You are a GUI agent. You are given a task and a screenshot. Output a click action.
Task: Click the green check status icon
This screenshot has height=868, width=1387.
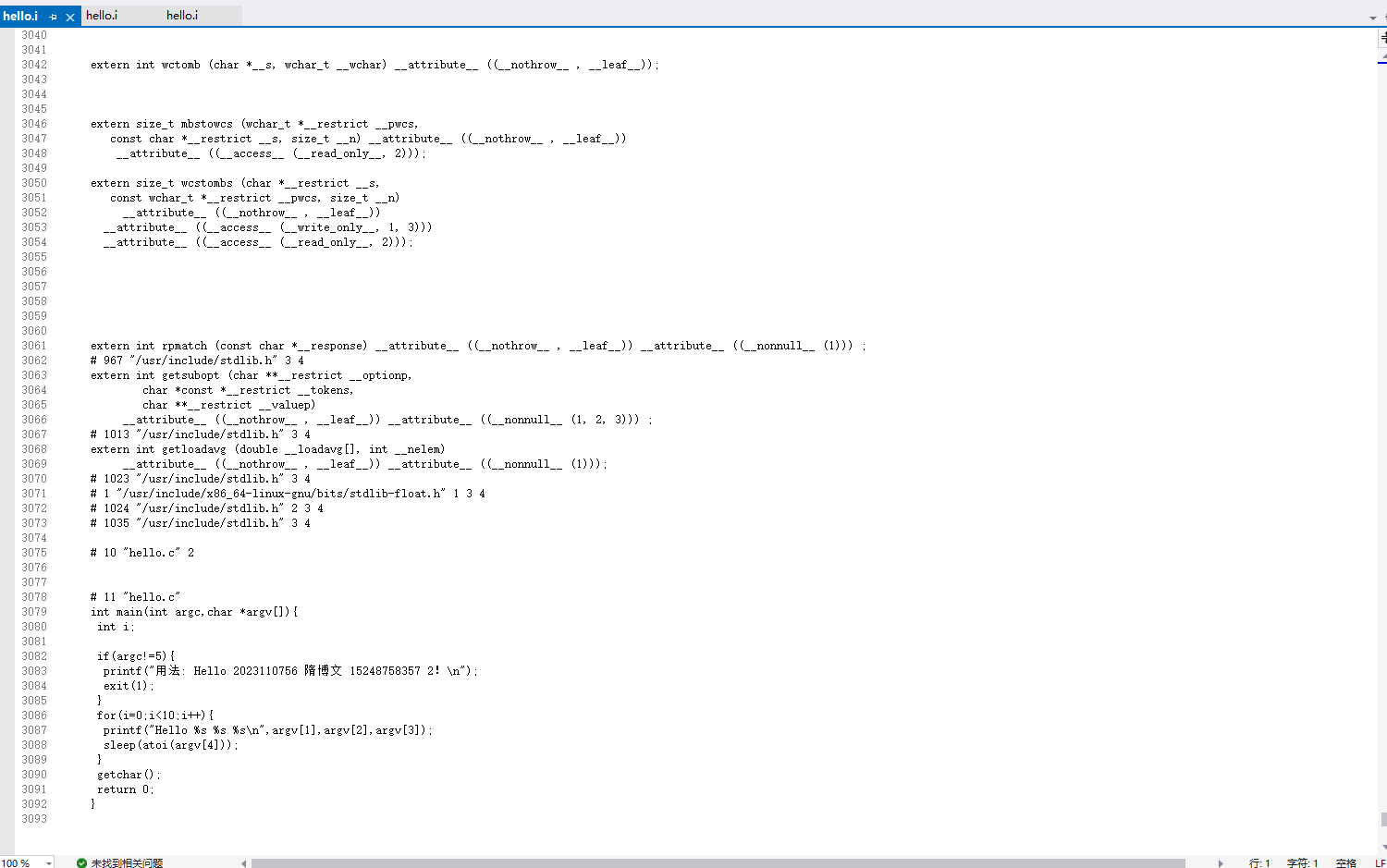[x=81, y=863]
